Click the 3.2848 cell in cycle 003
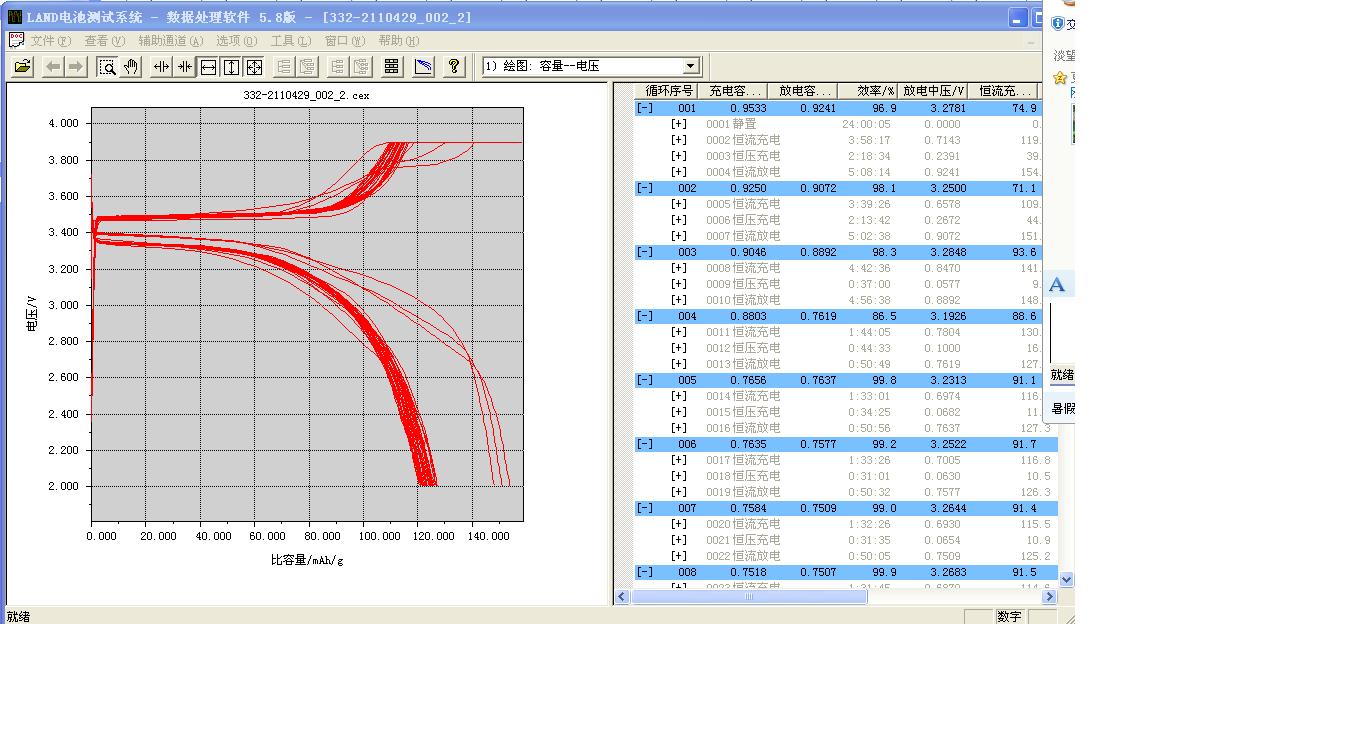Viewport: 1361px width, 731px height. 946,252
